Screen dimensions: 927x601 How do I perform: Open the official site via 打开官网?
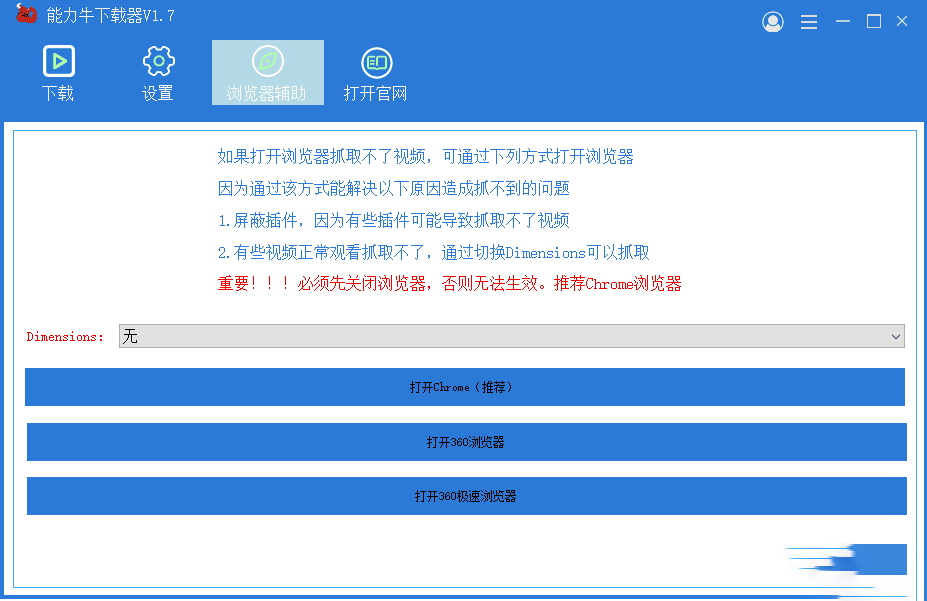coord(375,73)
